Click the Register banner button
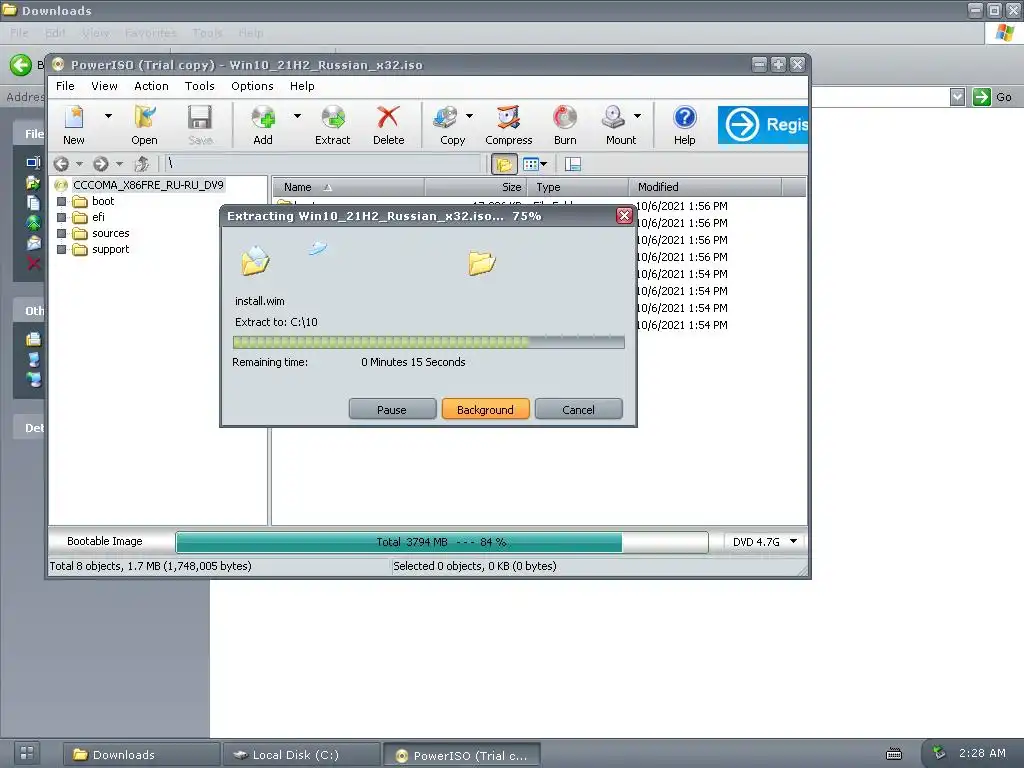Screen dimensions: 1024x768 [763, 125]
